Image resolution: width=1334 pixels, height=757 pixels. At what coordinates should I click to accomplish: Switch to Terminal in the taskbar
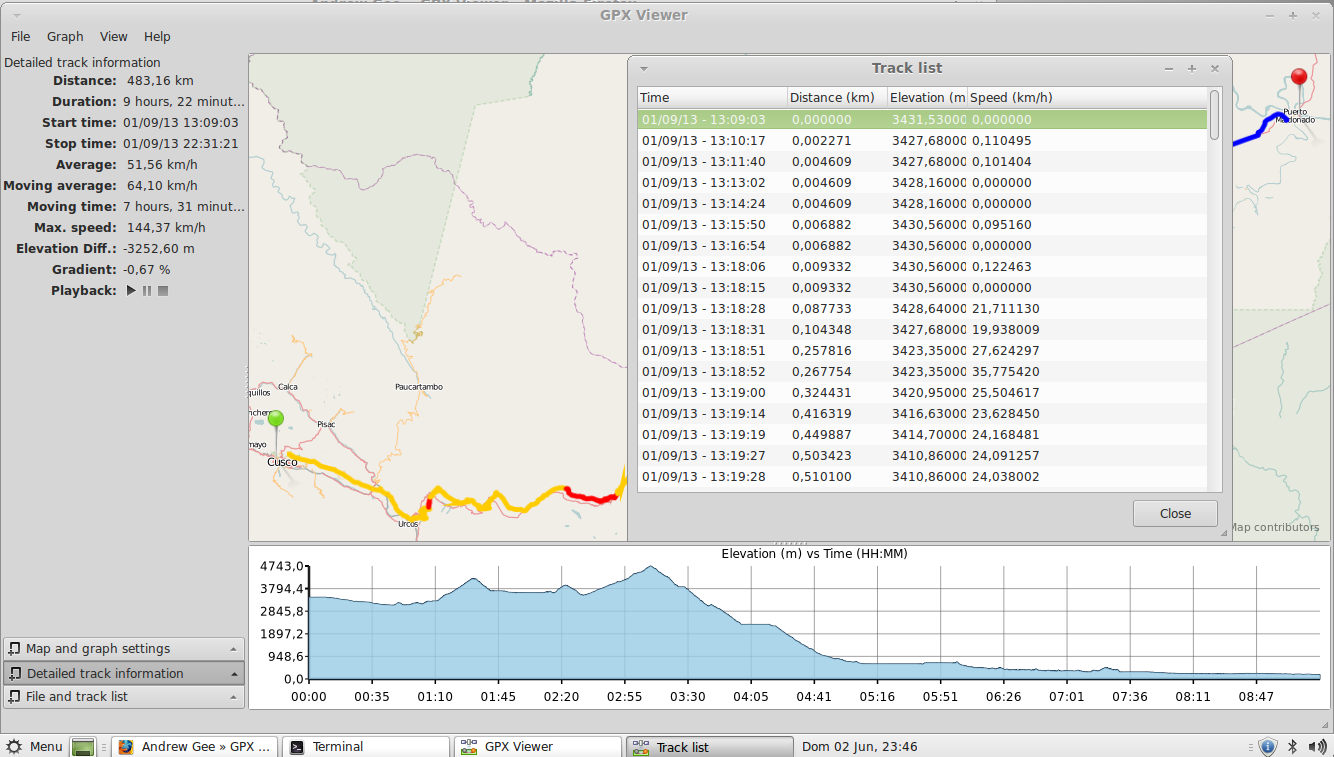coord(366,747)
